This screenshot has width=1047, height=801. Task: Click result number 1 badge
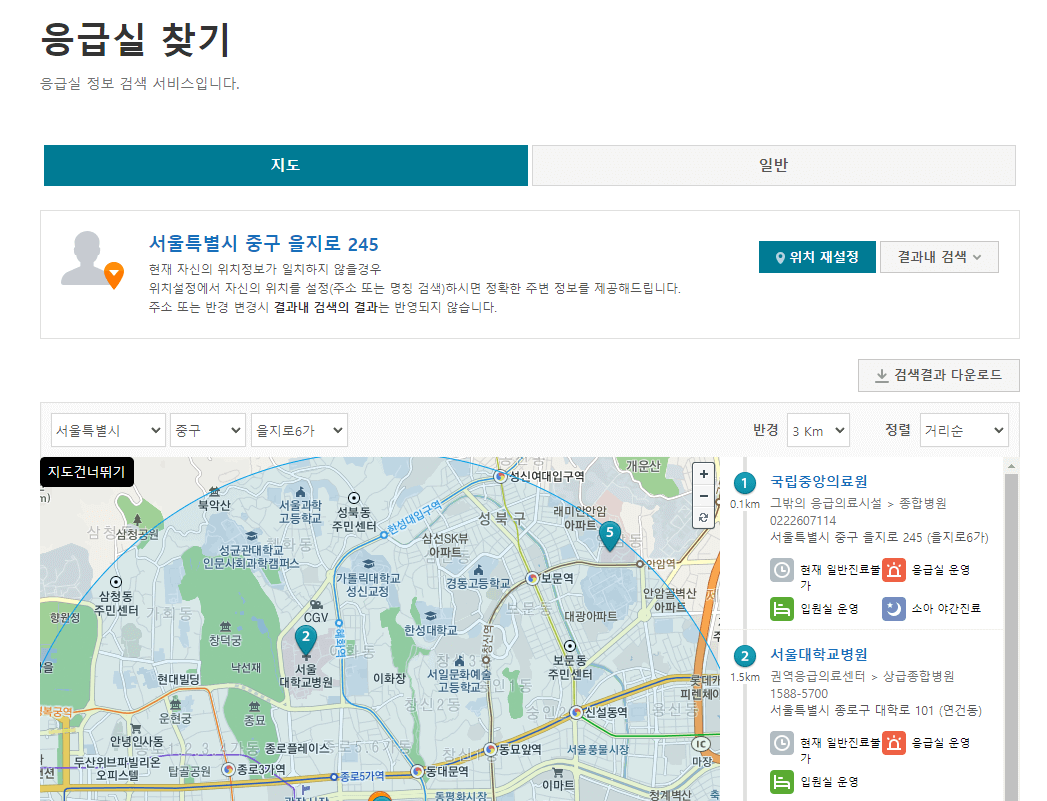745,483
